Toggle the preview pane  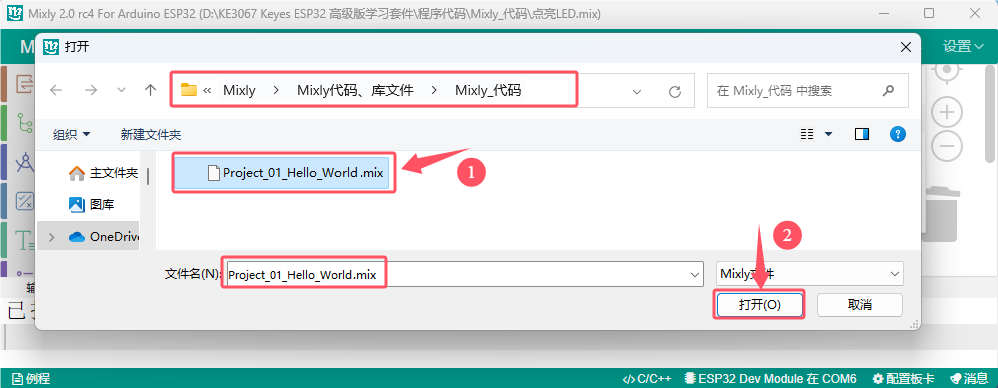tap(862, 134)
